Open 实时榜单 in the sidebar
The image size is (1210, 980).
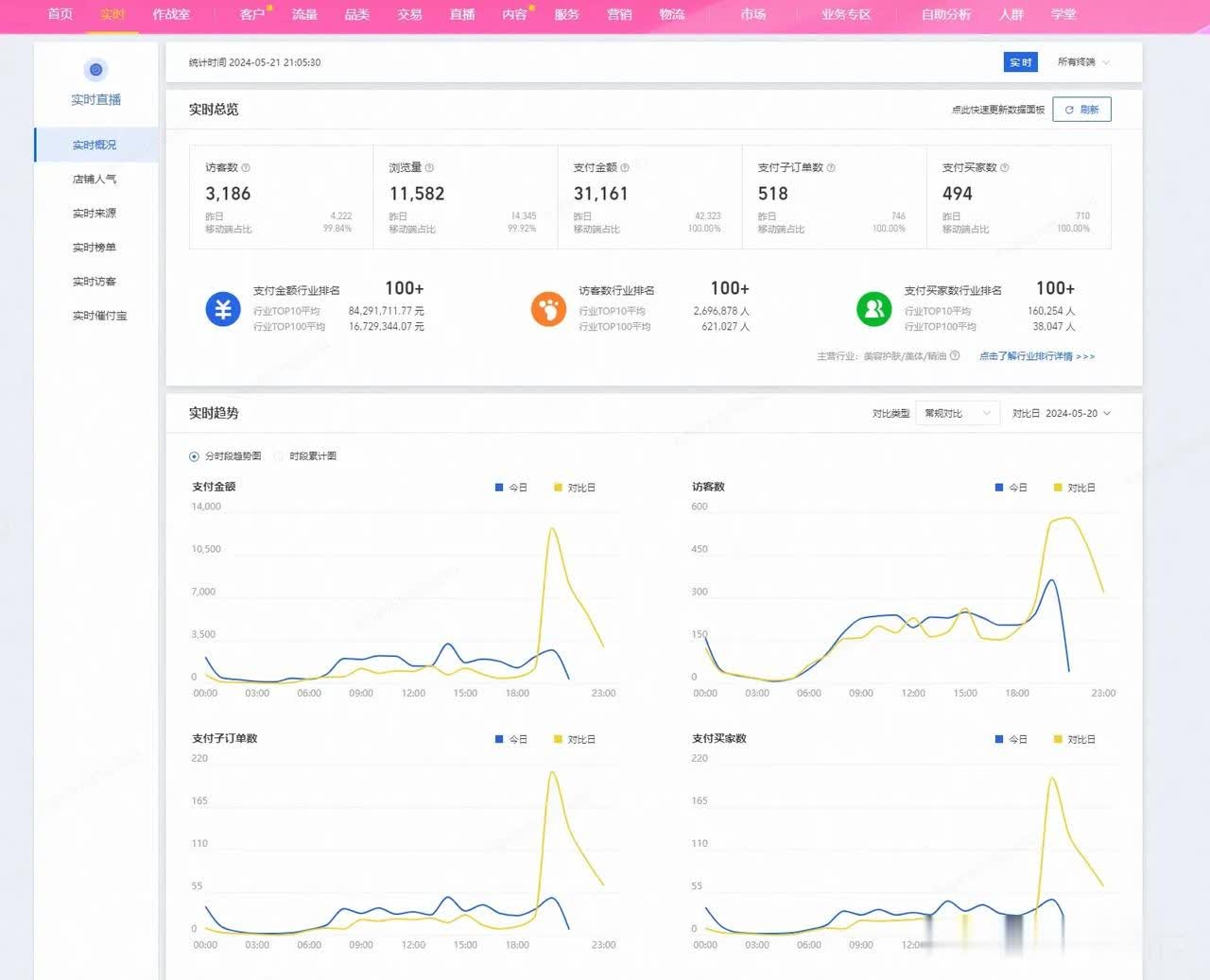[95, 247]
